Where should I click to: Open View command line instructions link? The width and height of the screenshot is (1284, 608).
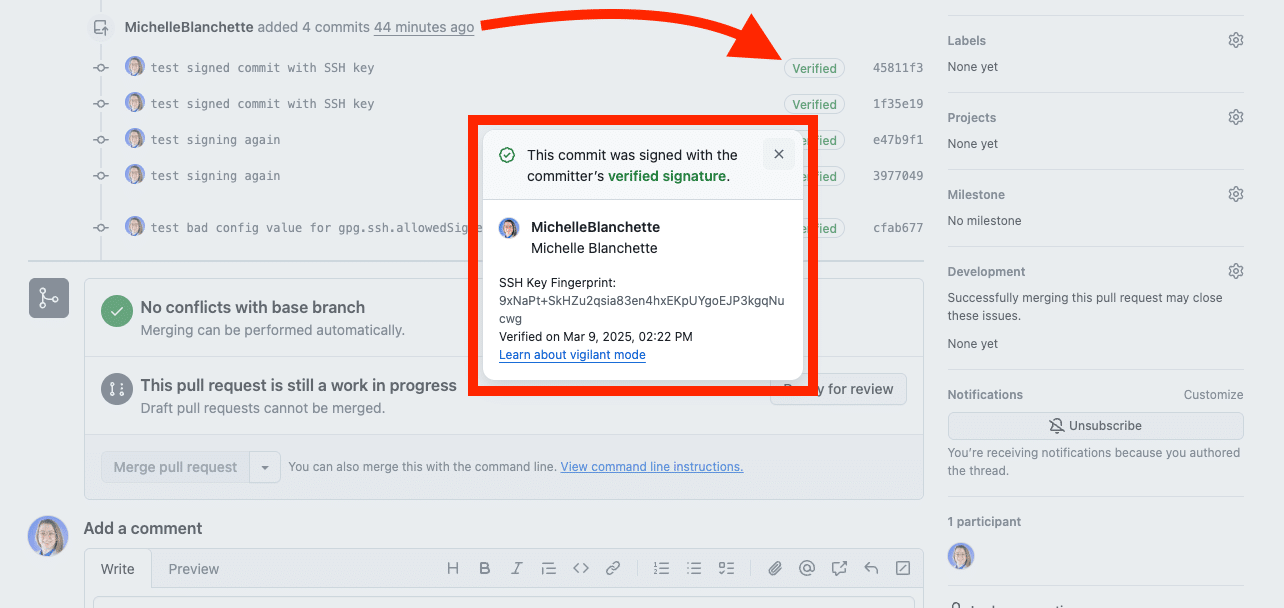651,466
